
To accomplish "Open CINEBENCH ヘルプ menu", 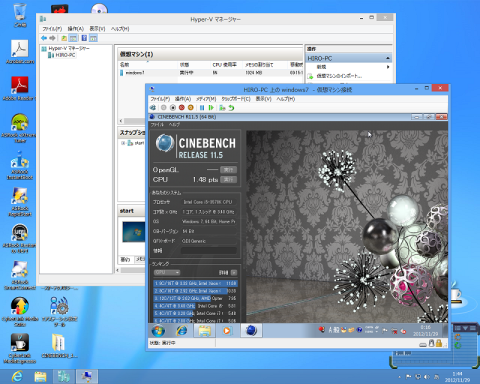I will pyautogui.click(x=174, y=124).
